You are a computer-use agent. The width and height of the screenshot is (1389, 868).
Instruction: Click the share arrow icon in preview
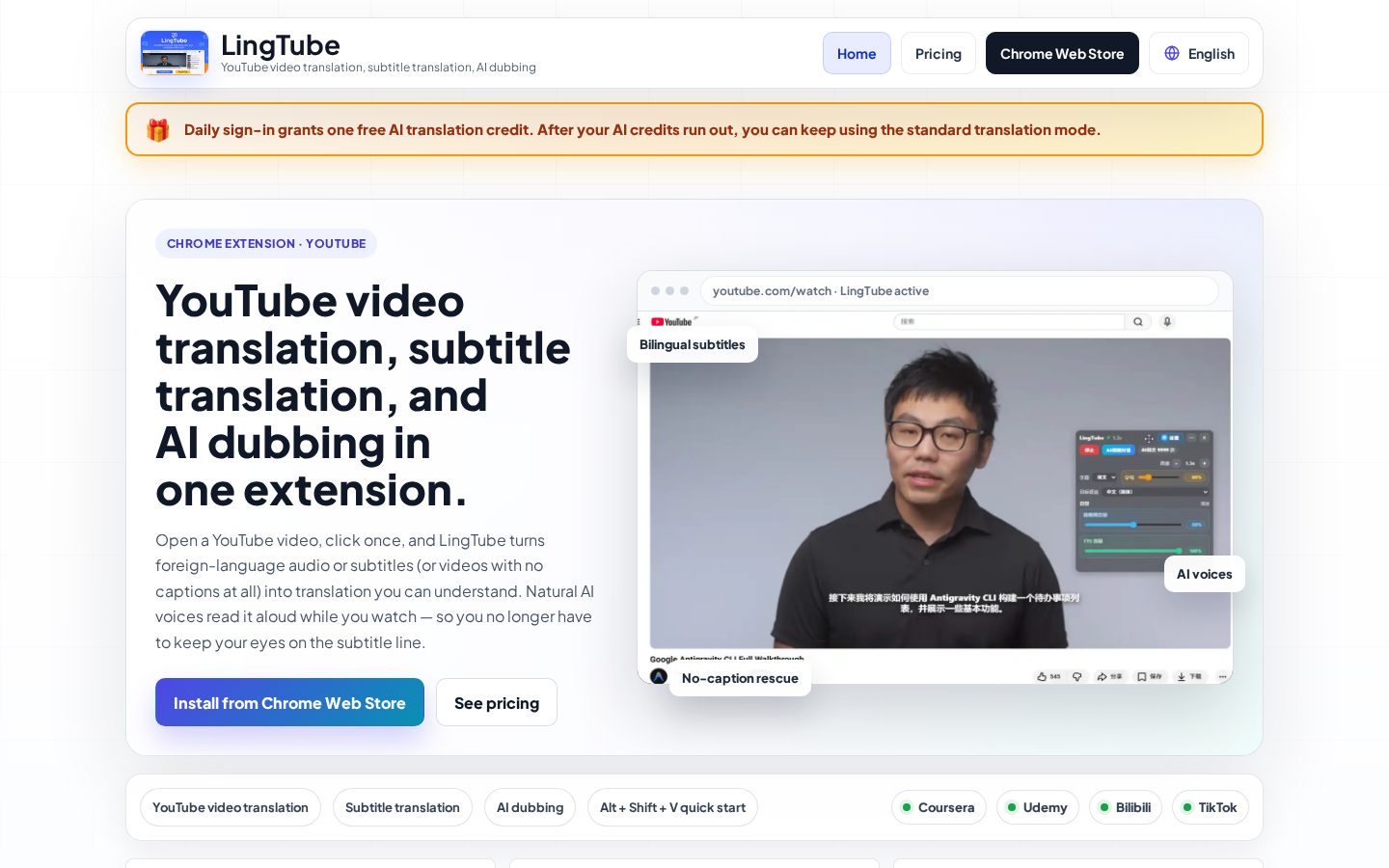tap(1103, 677)
